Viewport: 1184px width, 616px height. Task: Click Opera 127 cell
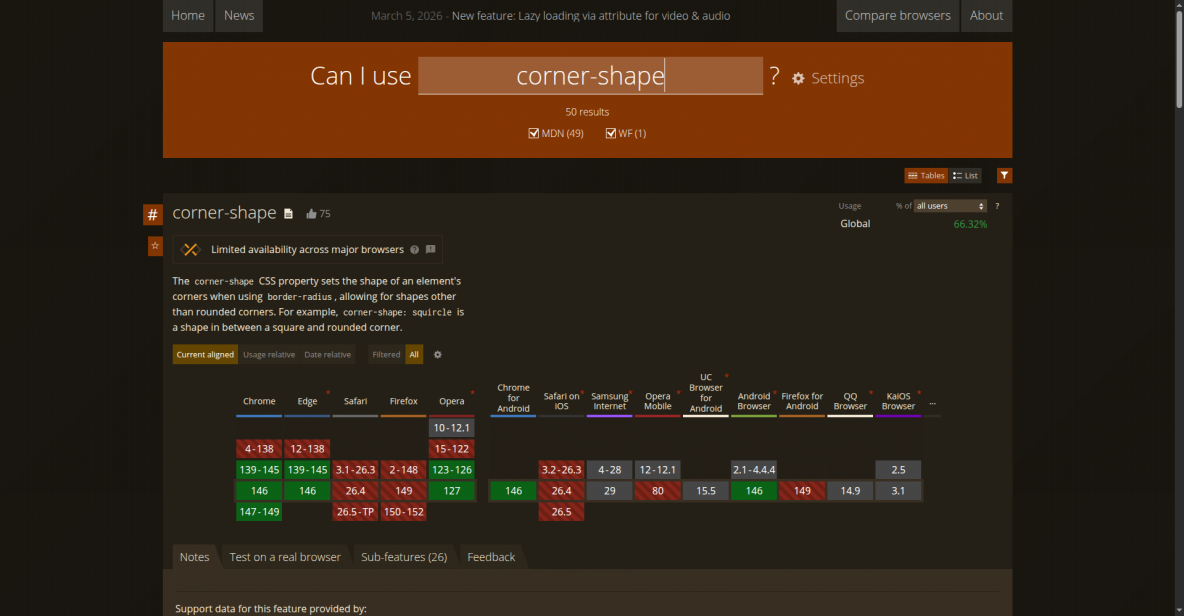[452, 491]
